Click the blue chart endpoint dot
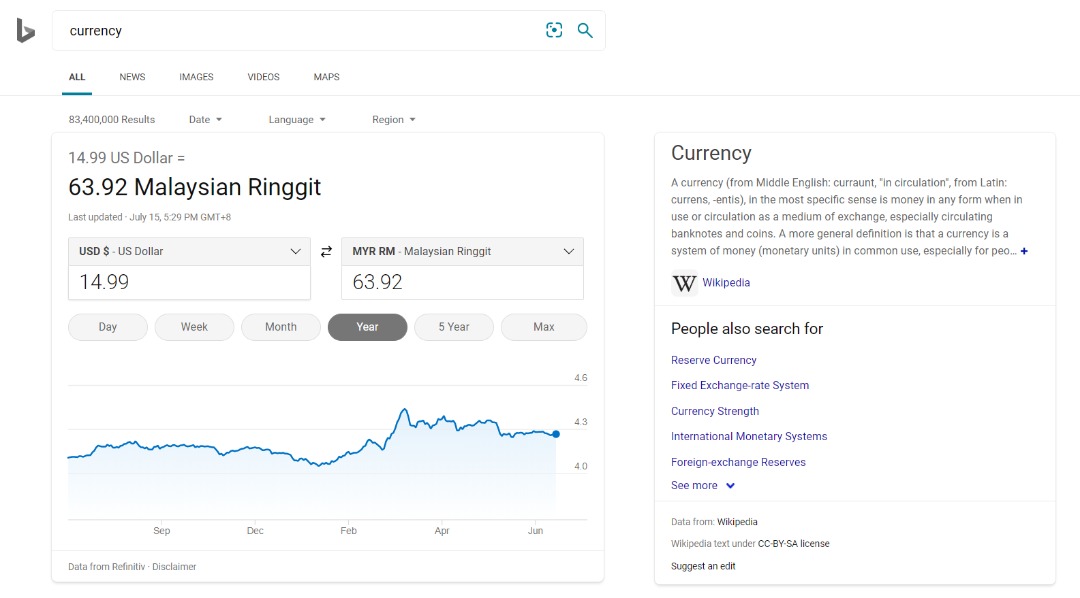Screen dimensions: 1080x598 [556, 434]
